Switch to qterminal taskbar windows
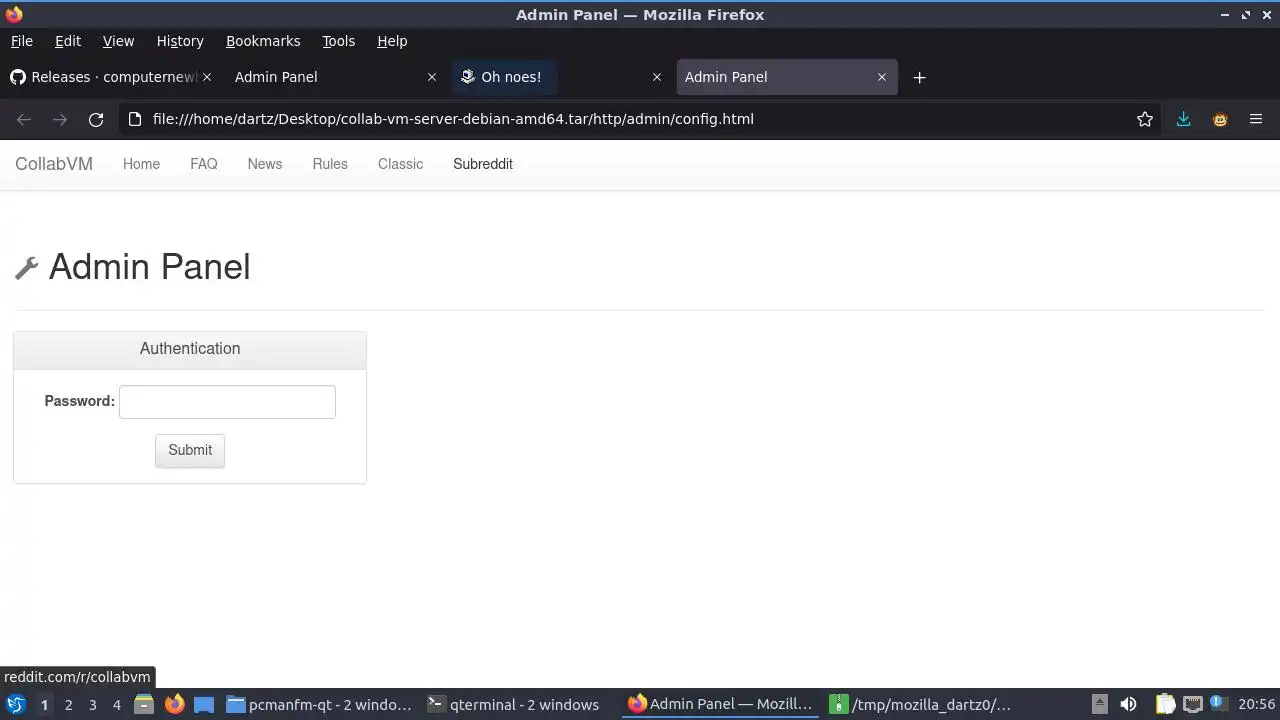Image resolution: width=1280 pixels, height=720 pixels. click(x=514, y=705)
